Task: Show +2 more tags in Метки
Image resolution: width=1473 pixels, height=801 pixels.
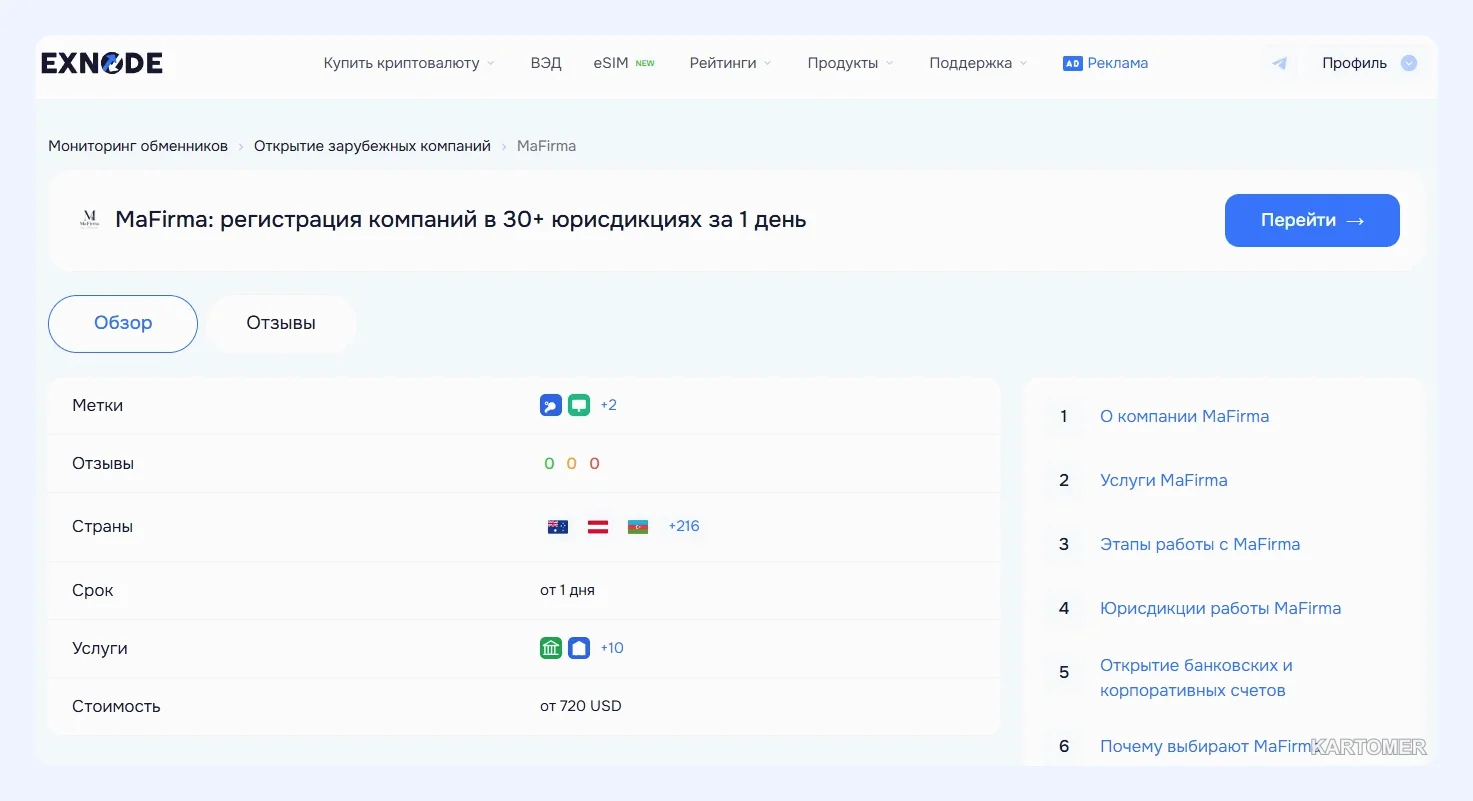Action: pos(609,405)
